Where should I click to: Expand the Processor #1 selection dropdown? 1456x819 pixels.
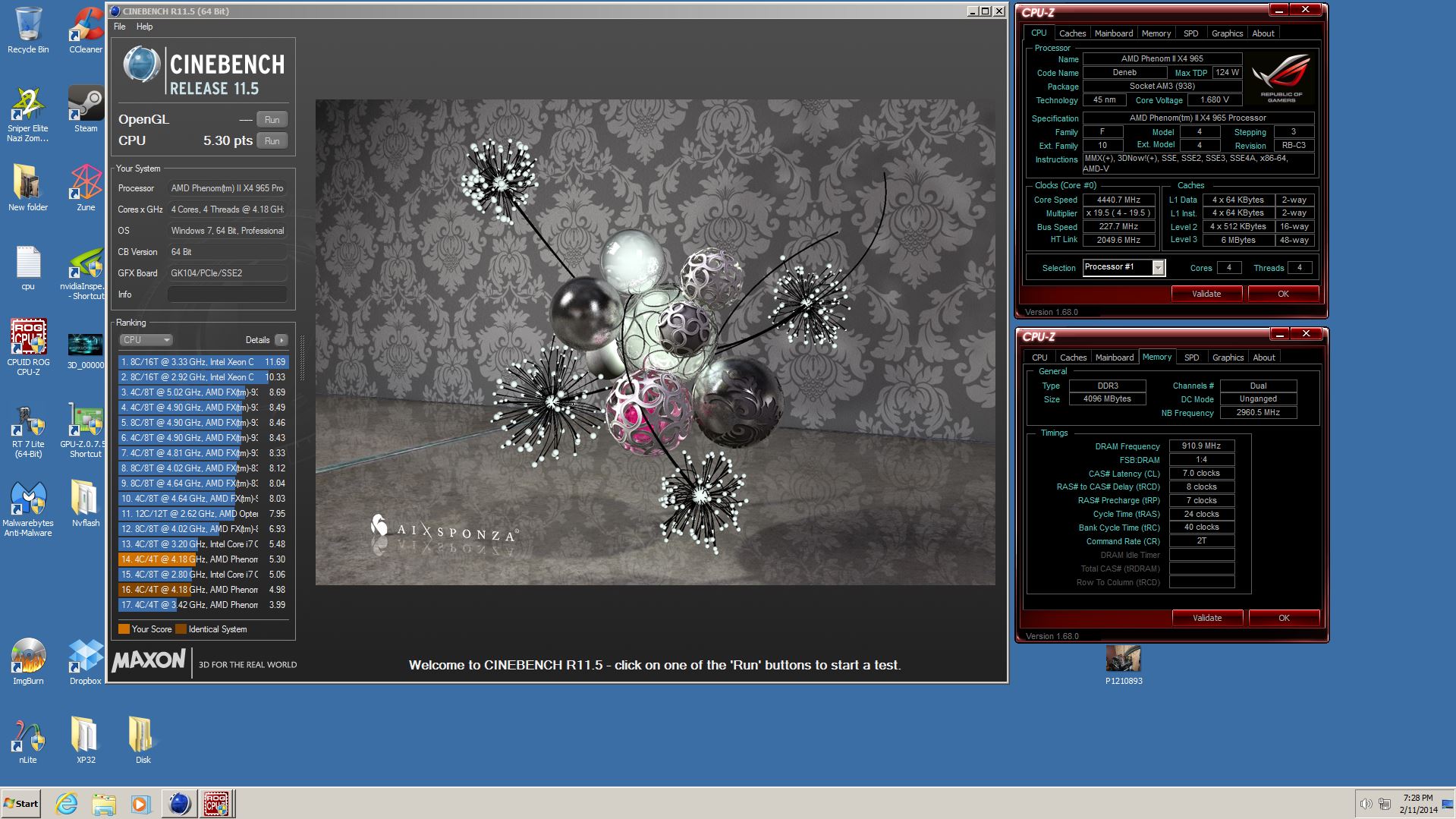pyautogui.click(x=1158, y=268)
